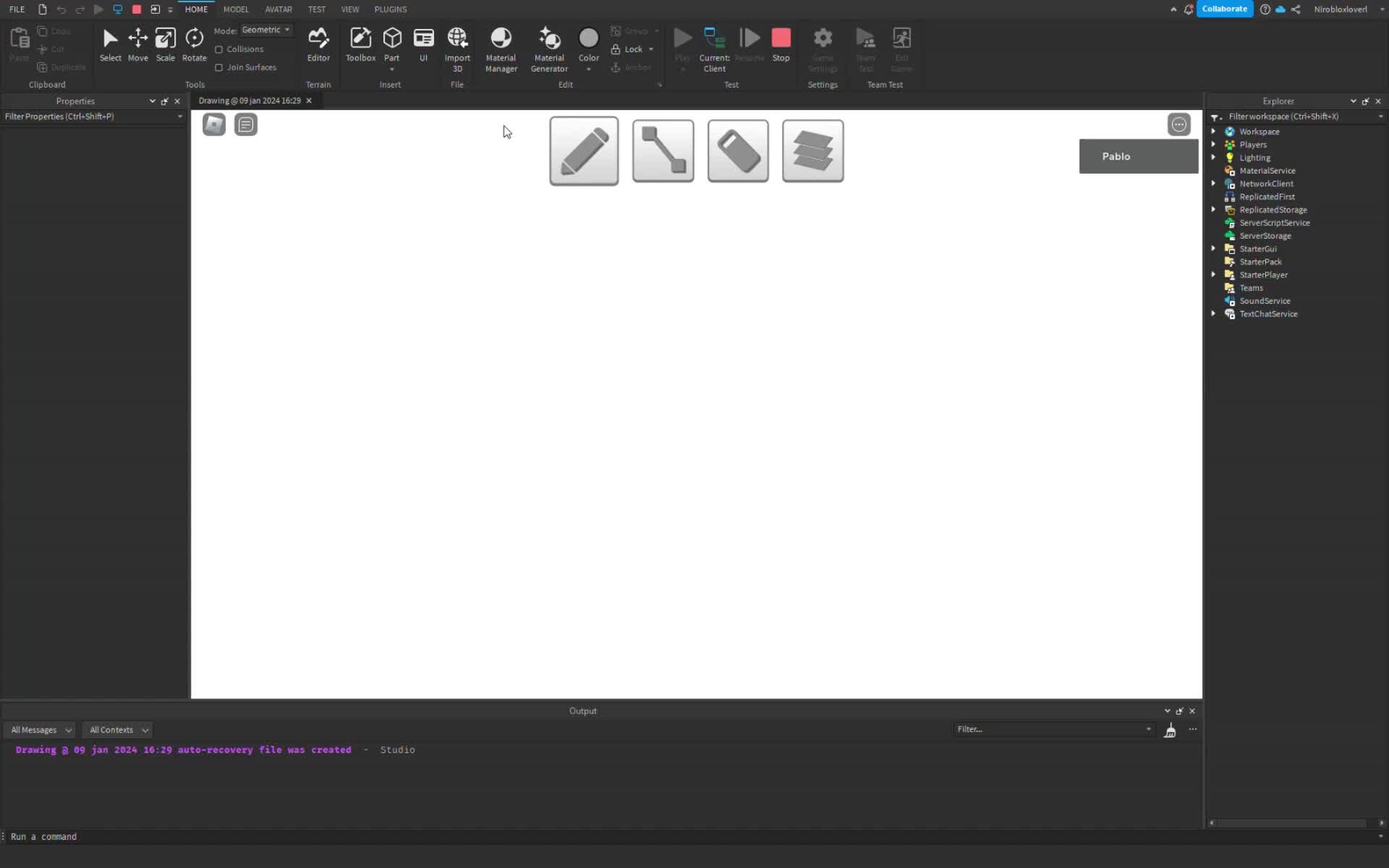Expand the Workspace node in the Explorer
Screen dimensions: 1389x868
[1213, 131]
